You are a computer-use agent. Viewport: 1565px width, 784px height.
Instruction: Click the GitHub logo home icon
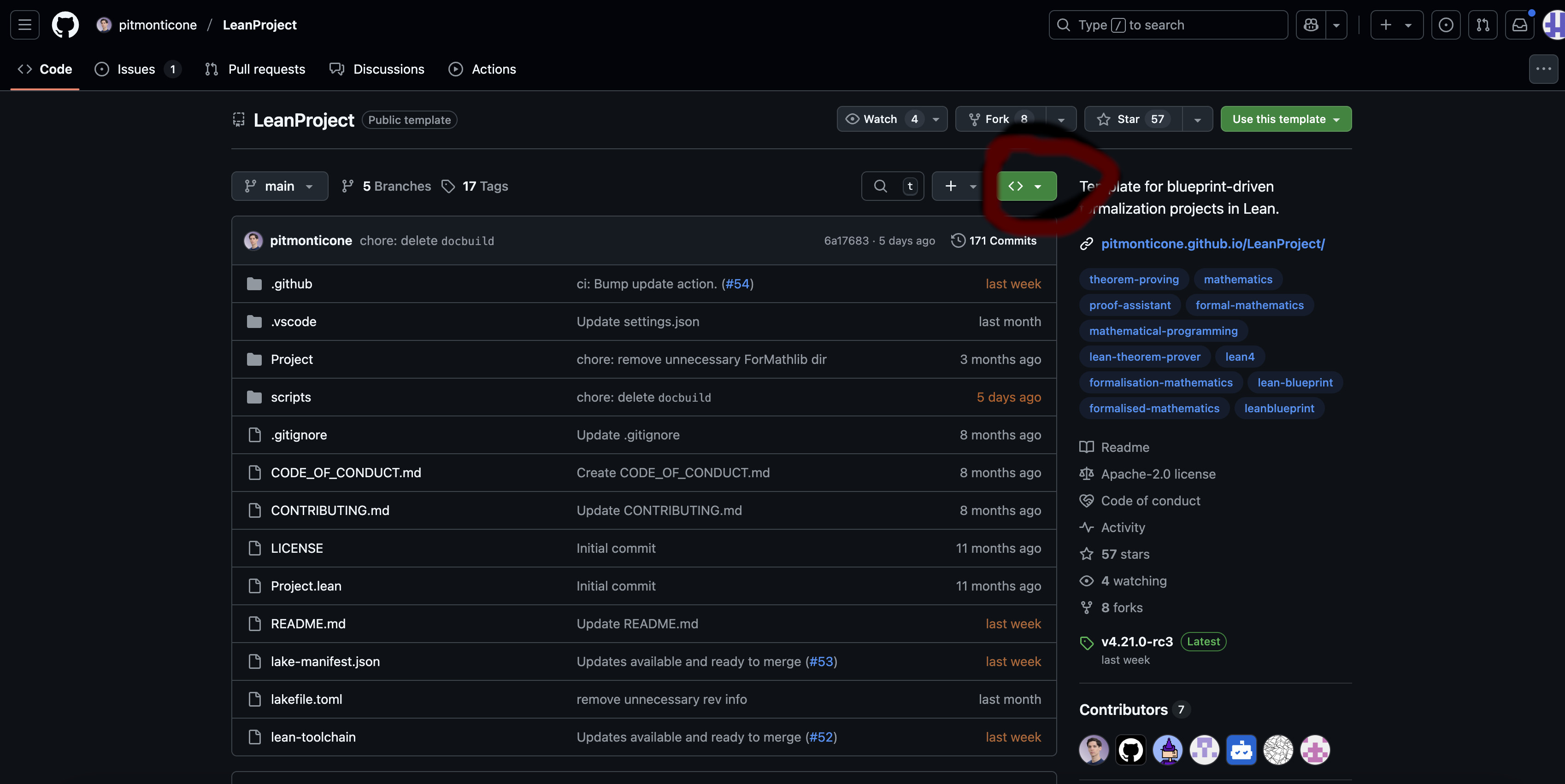pyautogui.click(x=65, y=25)
